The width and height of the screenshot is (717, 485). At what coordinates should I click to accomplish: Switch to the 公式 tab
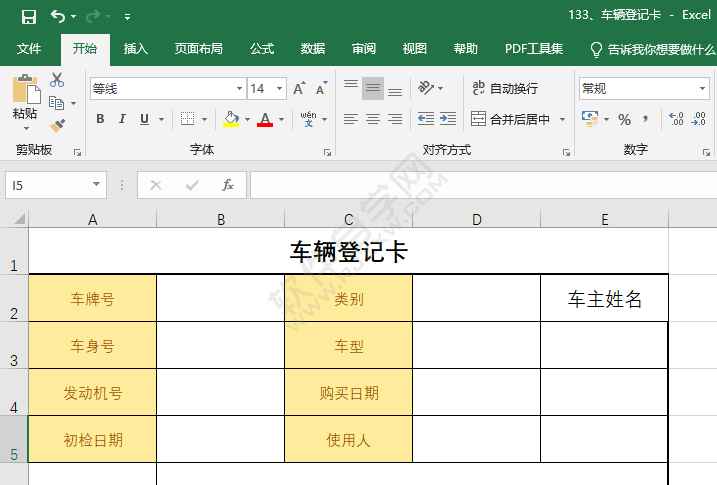click(x=262, y=49)
